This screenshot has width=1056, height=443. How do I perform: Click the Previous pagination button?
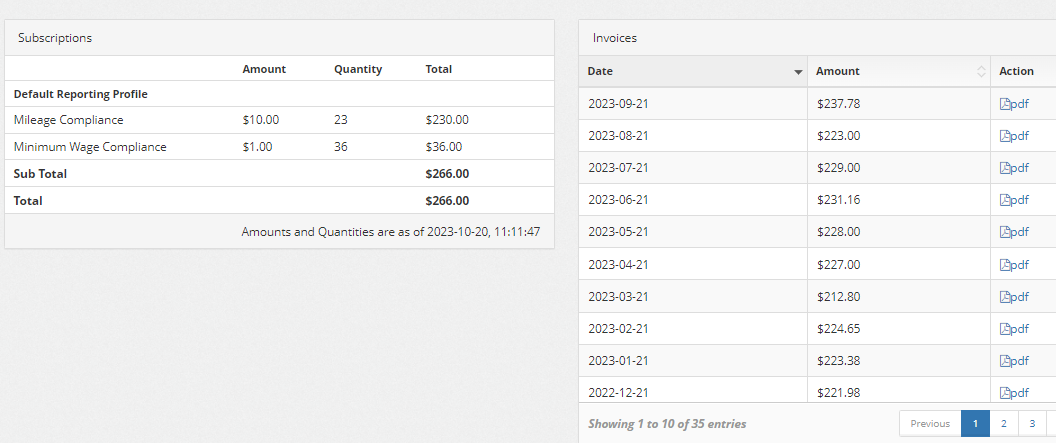[930, 424]
